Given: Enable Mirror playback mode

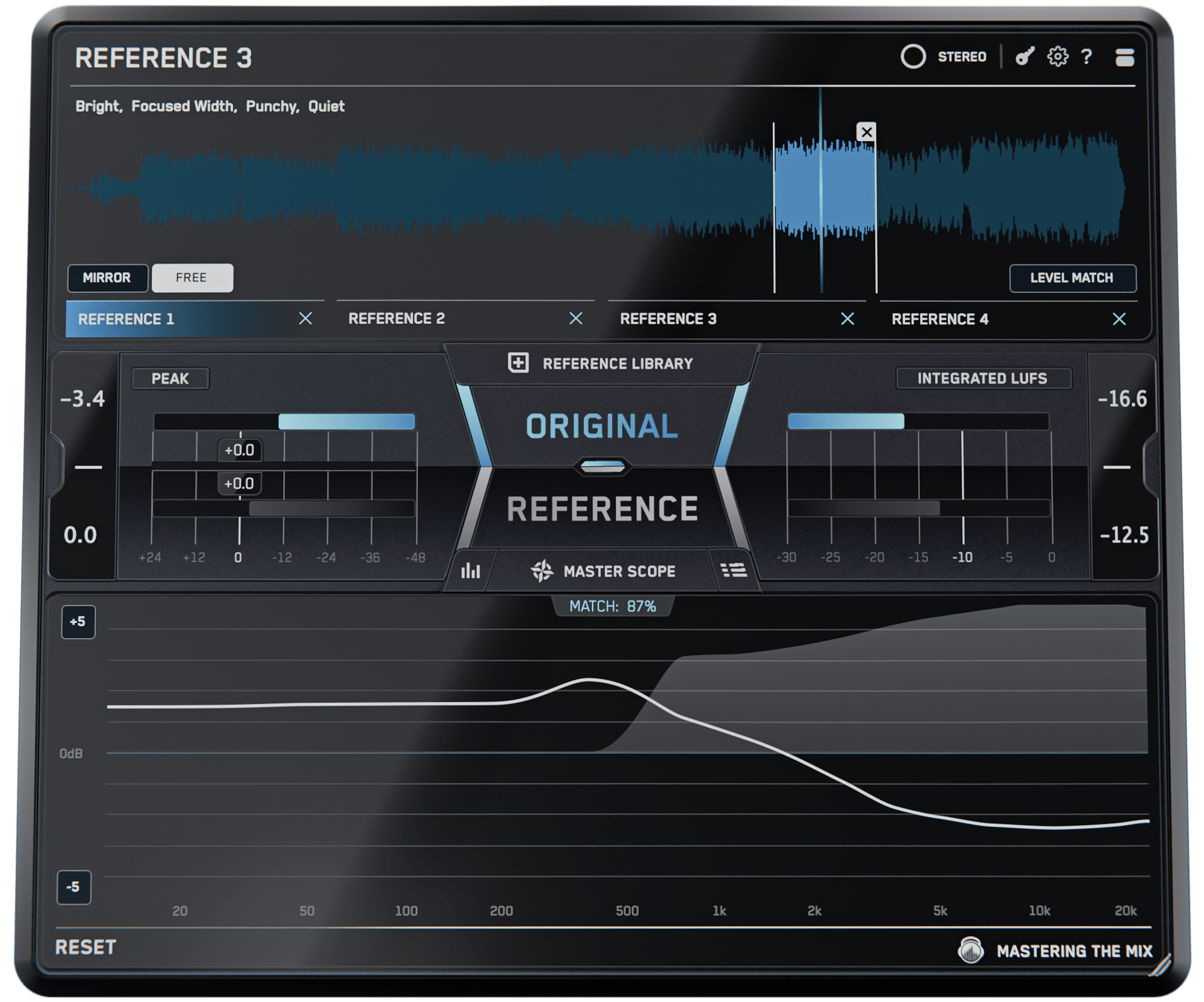Looking at the screenshot, I should coord(107,278).
